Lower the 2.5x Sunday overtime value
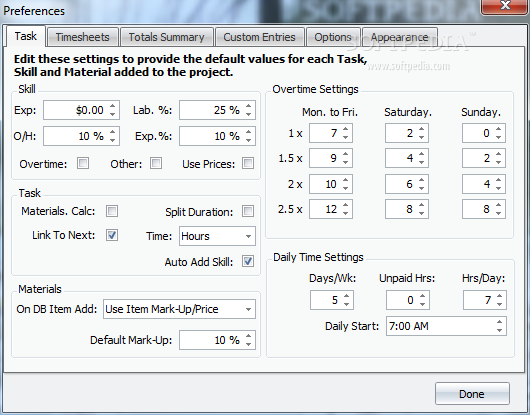Viewport: 530px width, 415px height. click(499, 213)
